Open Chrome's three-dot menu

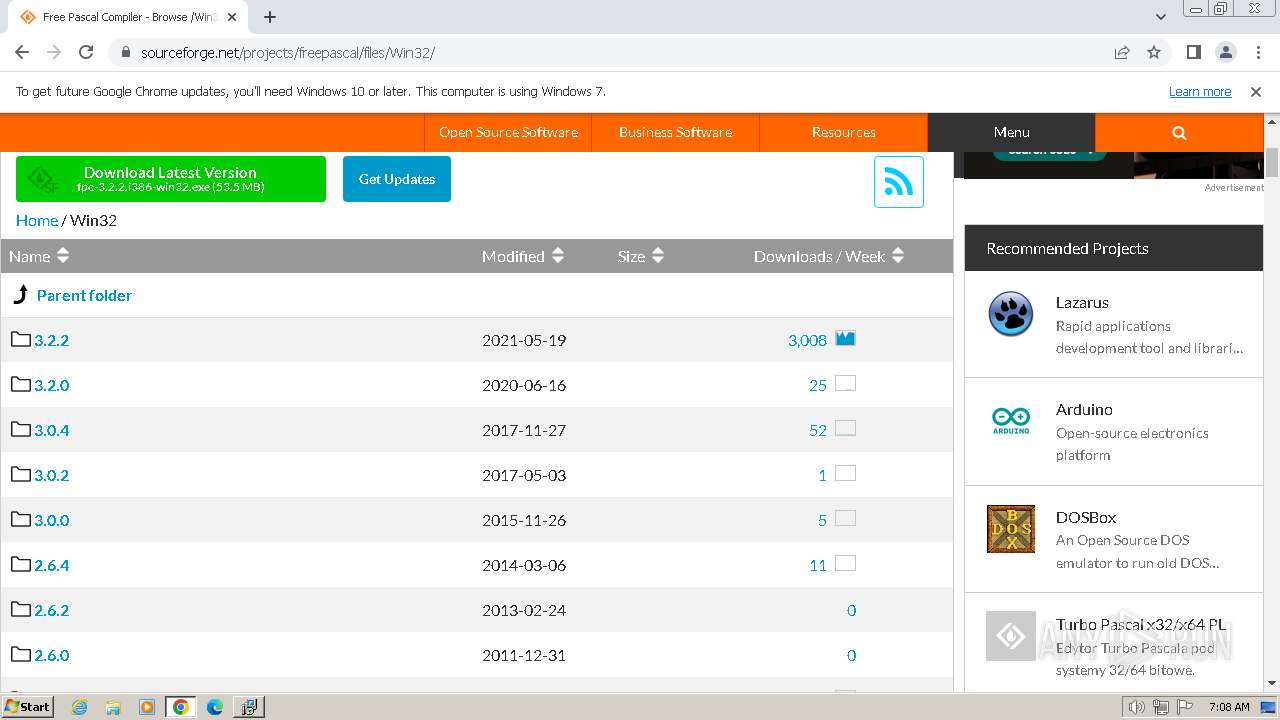click(x=1256, y=52)
